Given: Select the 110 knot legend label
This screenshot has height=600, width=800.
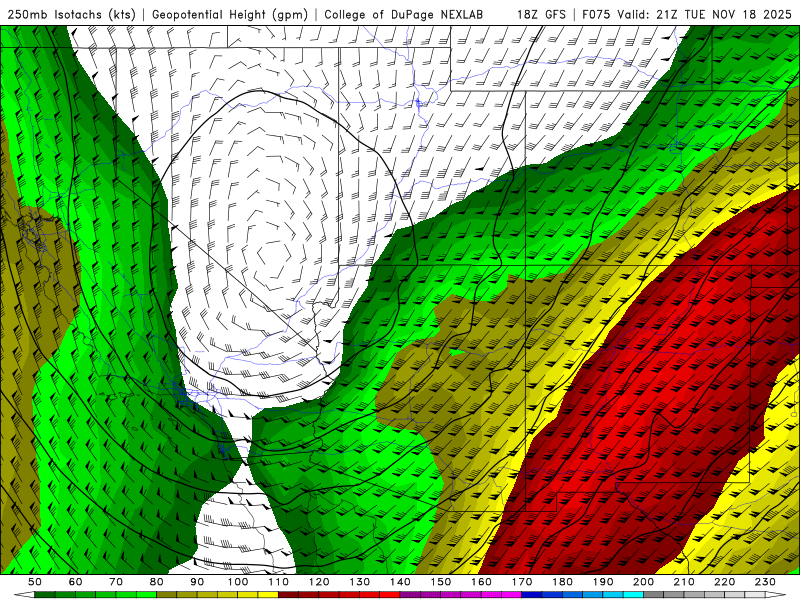Looking at the screenshot, I should (279, 582).
